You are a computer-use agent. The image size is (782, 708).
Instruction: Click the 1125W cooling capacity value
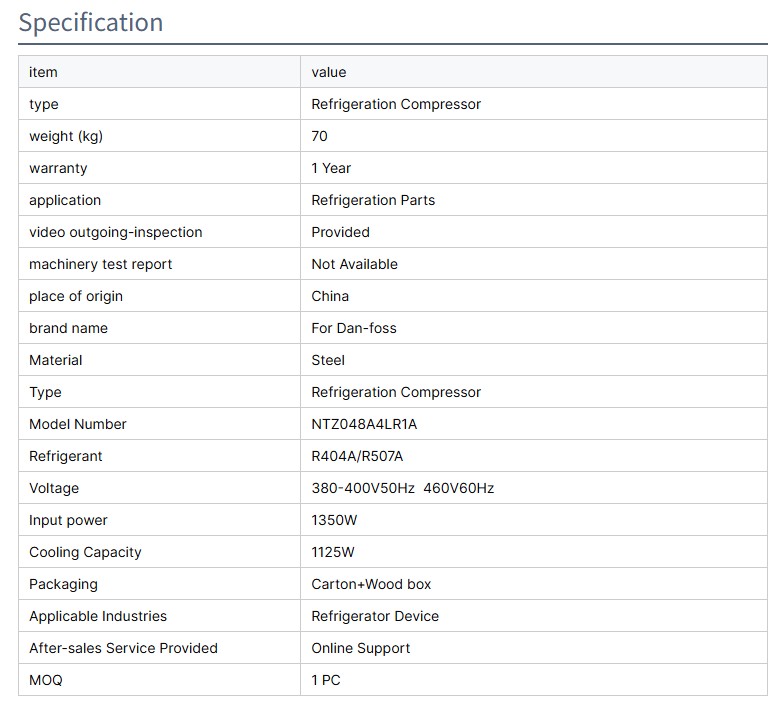coord(333,552)
